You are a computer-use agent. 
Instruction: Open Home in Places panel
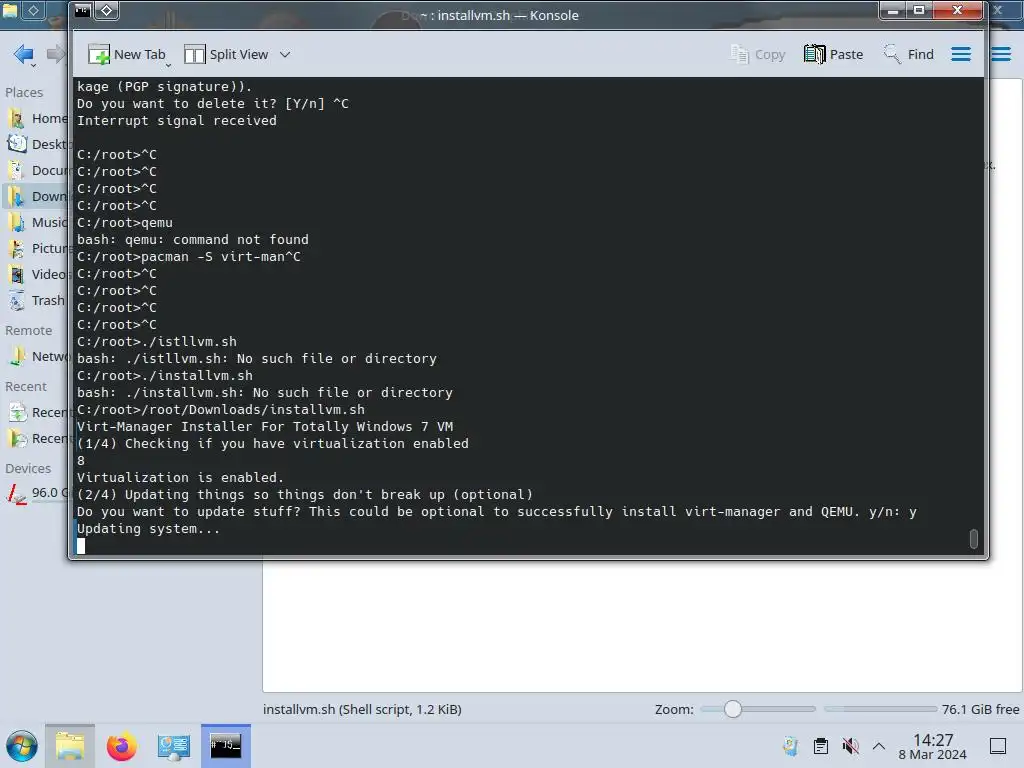(x=37, y=118)
